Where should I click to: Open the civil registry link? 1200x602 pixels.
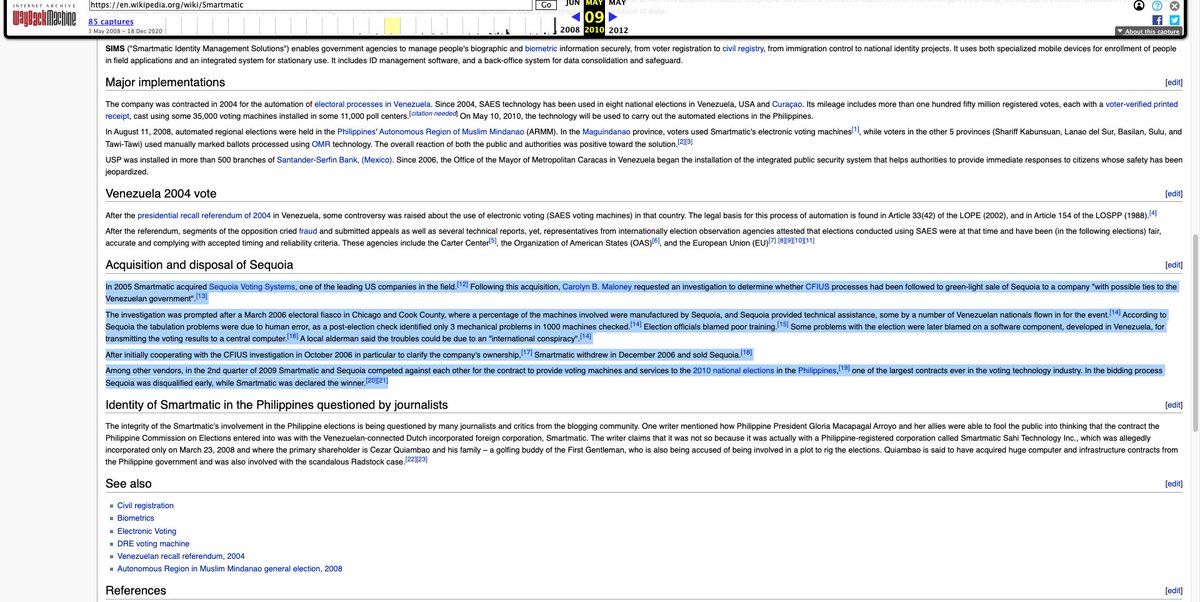point(744,47)
